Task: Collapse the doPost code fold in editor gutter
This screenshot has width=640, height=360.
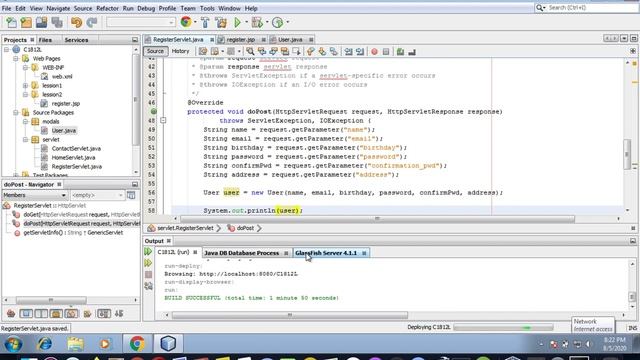Action: coord(163,120)
